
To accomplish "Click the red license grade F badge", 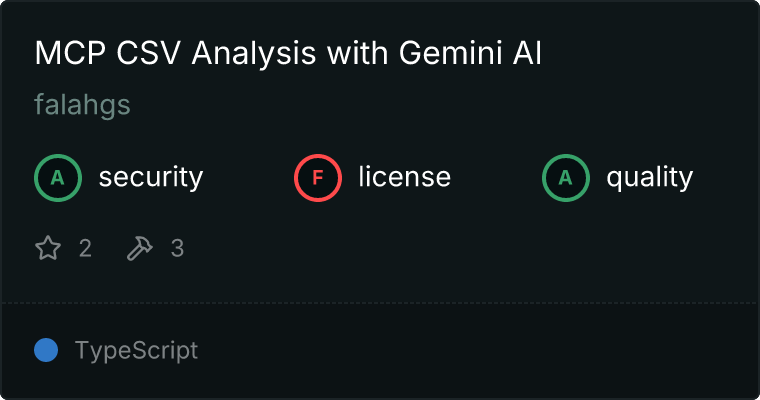I will pyautogui.click(x=318, y=178).
